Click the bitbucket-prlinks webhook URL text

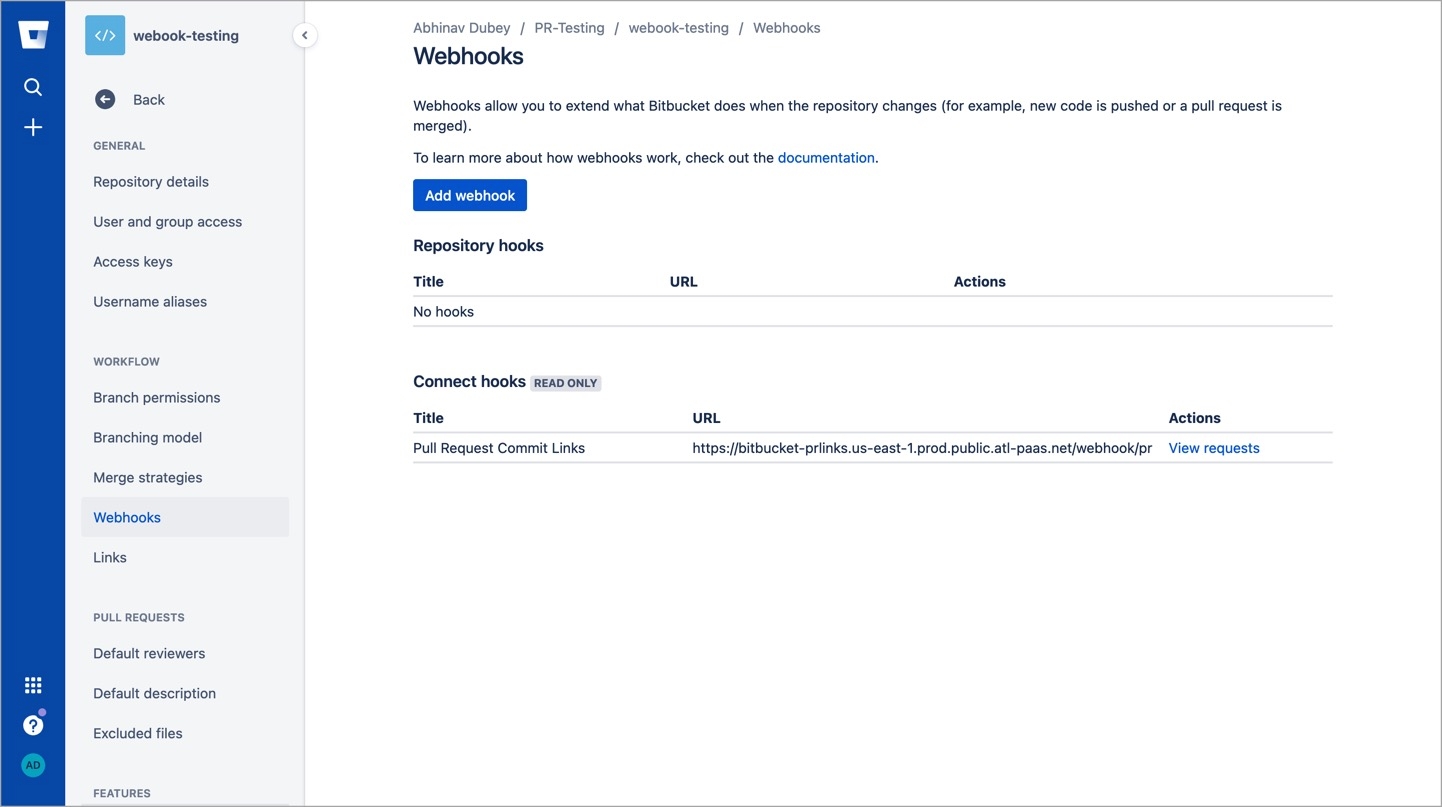point(922,448)
